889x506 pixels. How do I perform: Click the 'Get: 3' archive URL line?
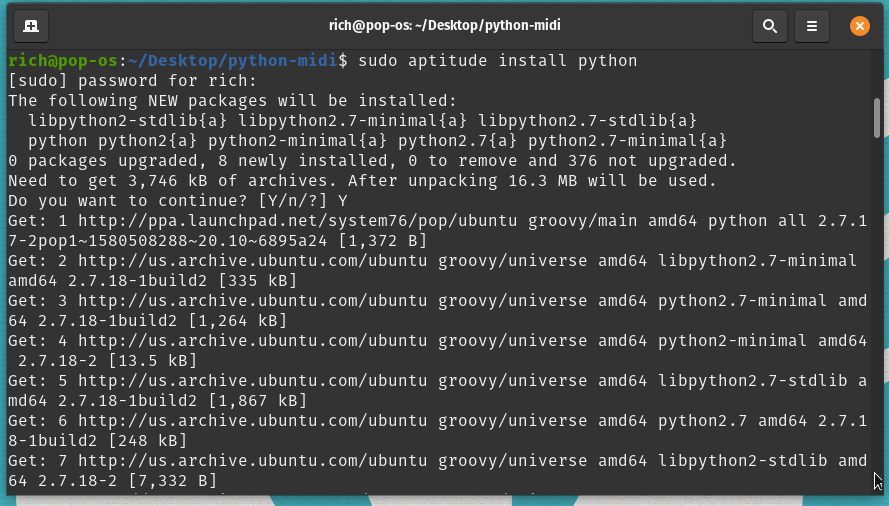[438, 301]
